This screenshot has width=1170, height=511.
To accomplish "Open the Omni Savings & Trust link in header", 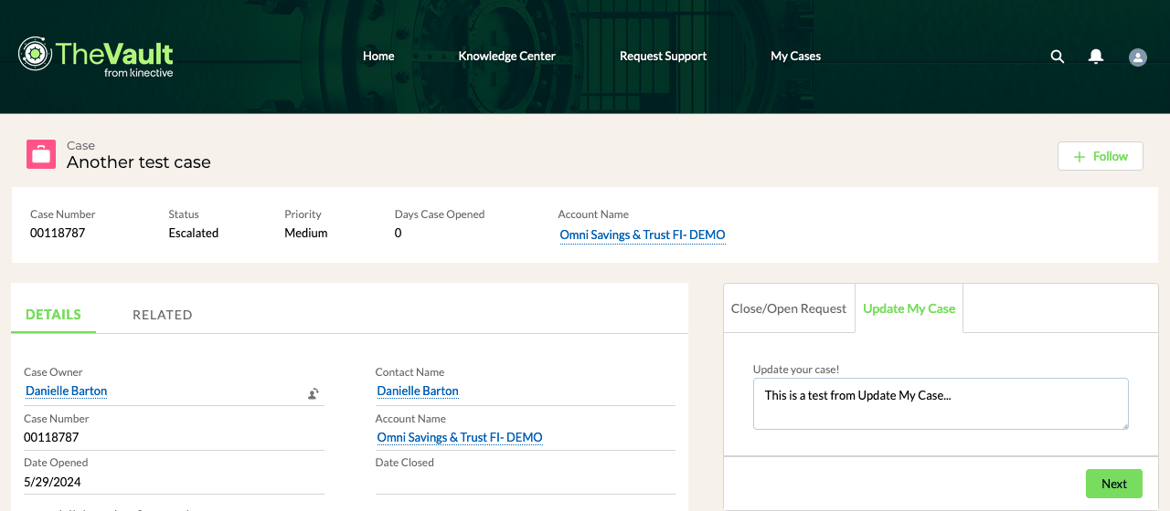I will coord(642,235).
